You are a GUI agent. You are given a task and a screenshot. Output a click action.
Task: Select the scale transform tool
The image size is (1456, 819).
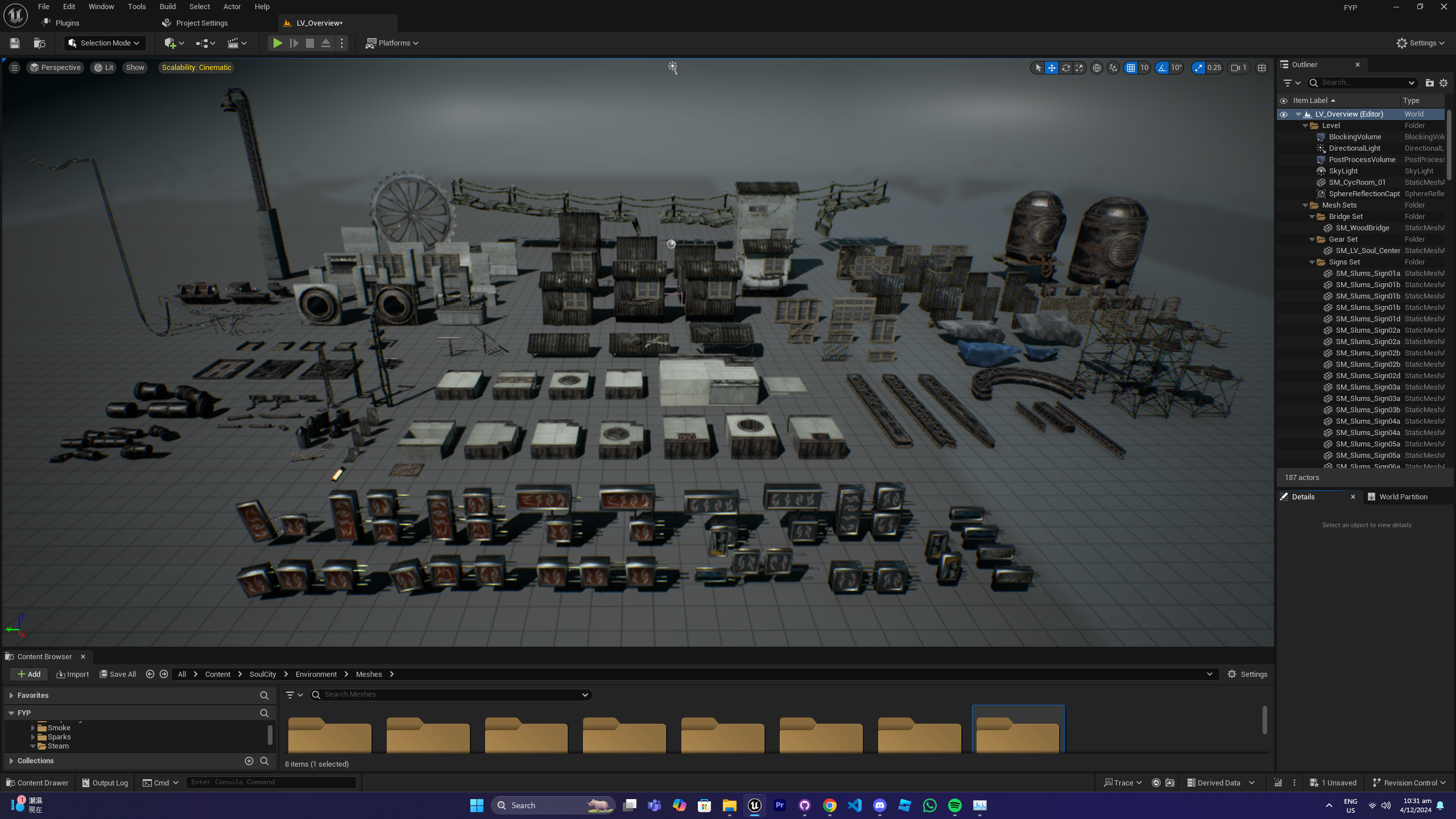pos(1079,68)
